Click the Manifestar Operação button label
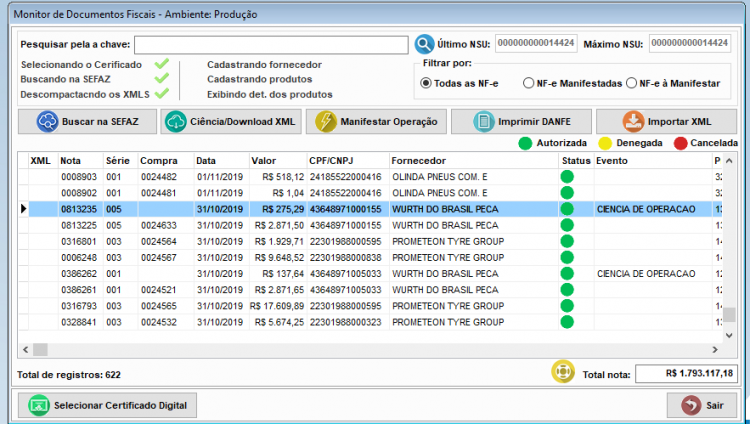 point(389,122)
